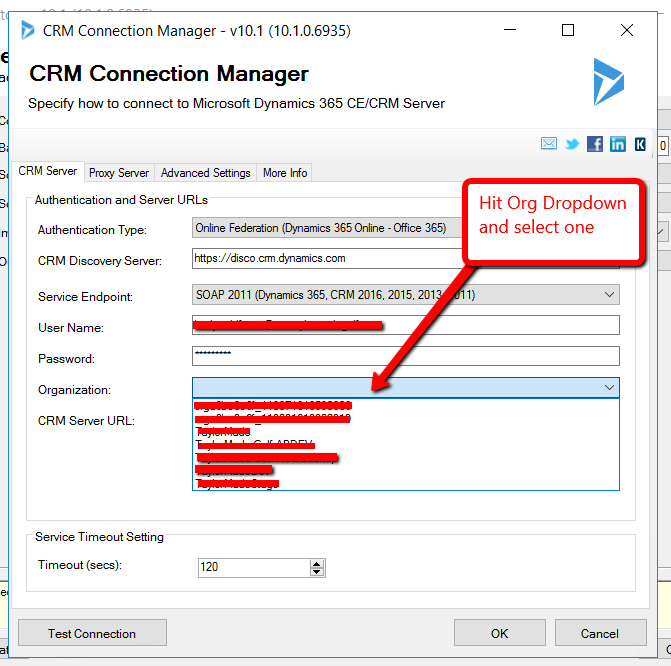Dismiss dialog with Cancel button

tap(600, 633)
